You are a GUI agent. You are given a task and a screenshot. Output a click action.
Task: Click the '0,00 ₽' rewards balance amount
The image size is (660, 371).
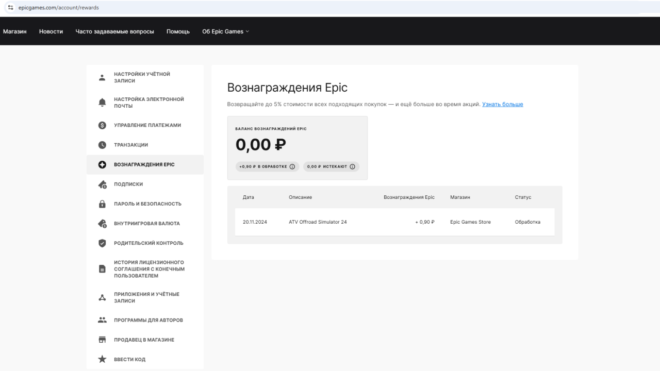[261, 145]
